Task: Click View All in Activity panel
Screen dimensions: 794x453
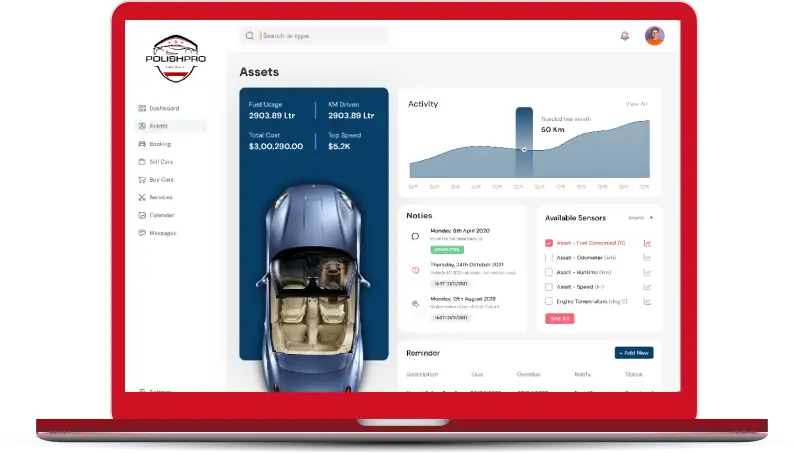Action: tap(636, 104)
